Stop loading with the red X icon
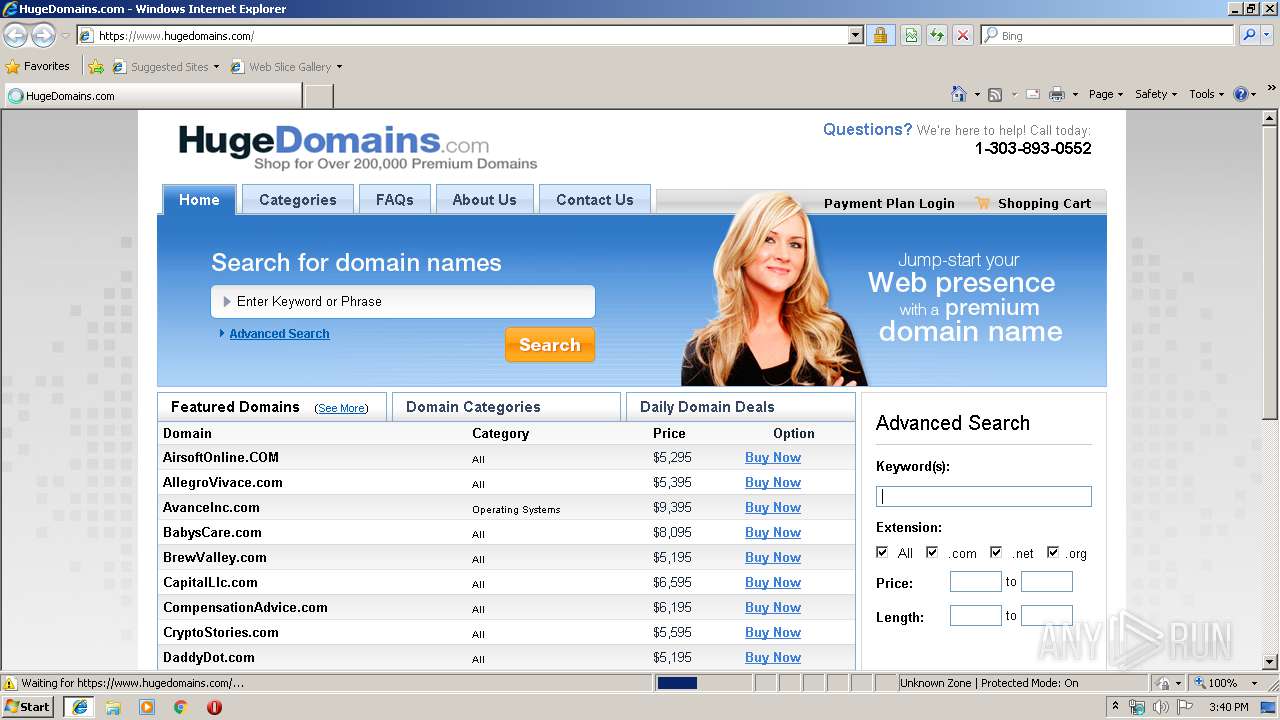1280x720 pixels. pos(963,35)
